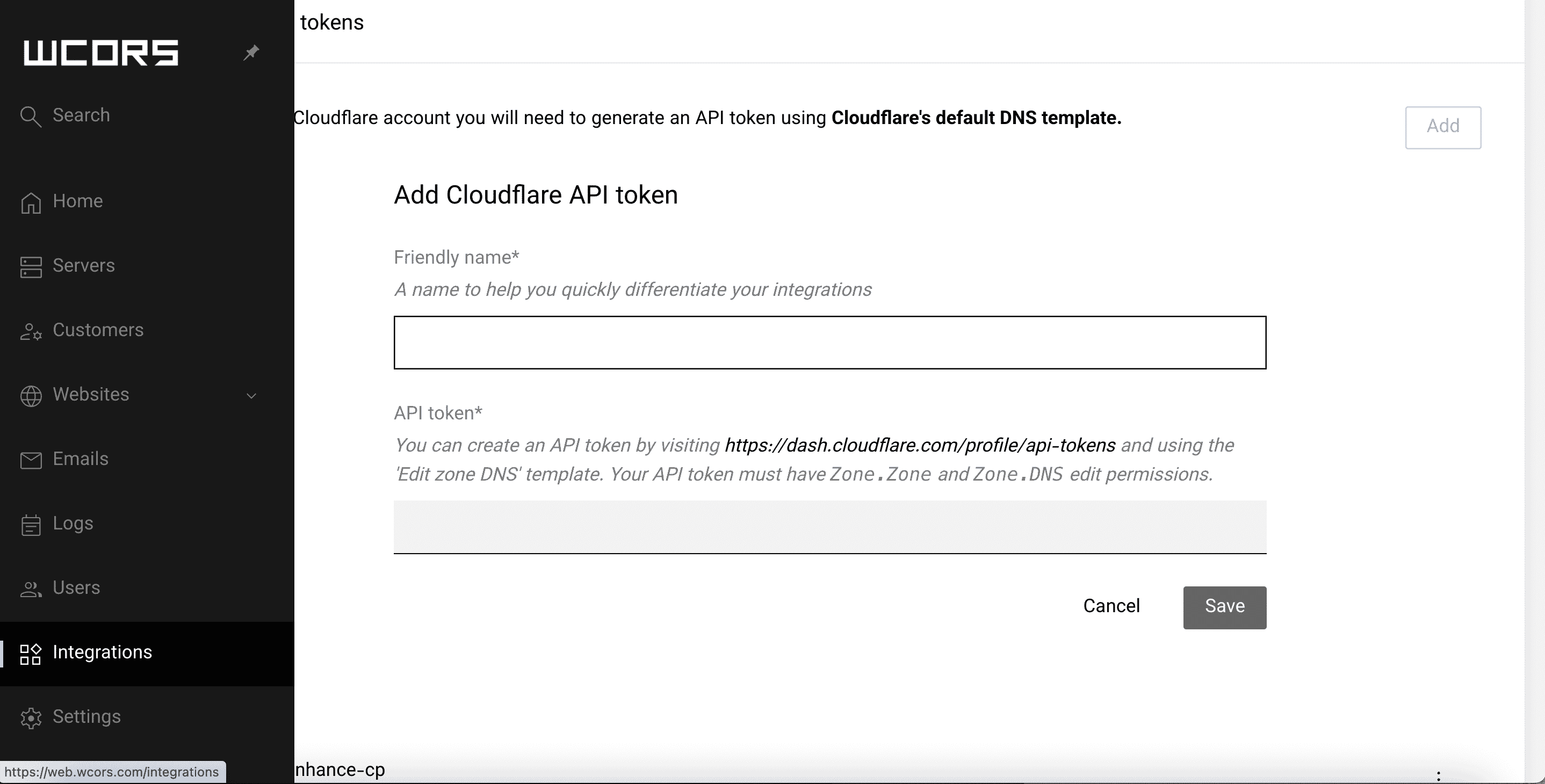Click the Integrations grid icon

tap(31, 654)
